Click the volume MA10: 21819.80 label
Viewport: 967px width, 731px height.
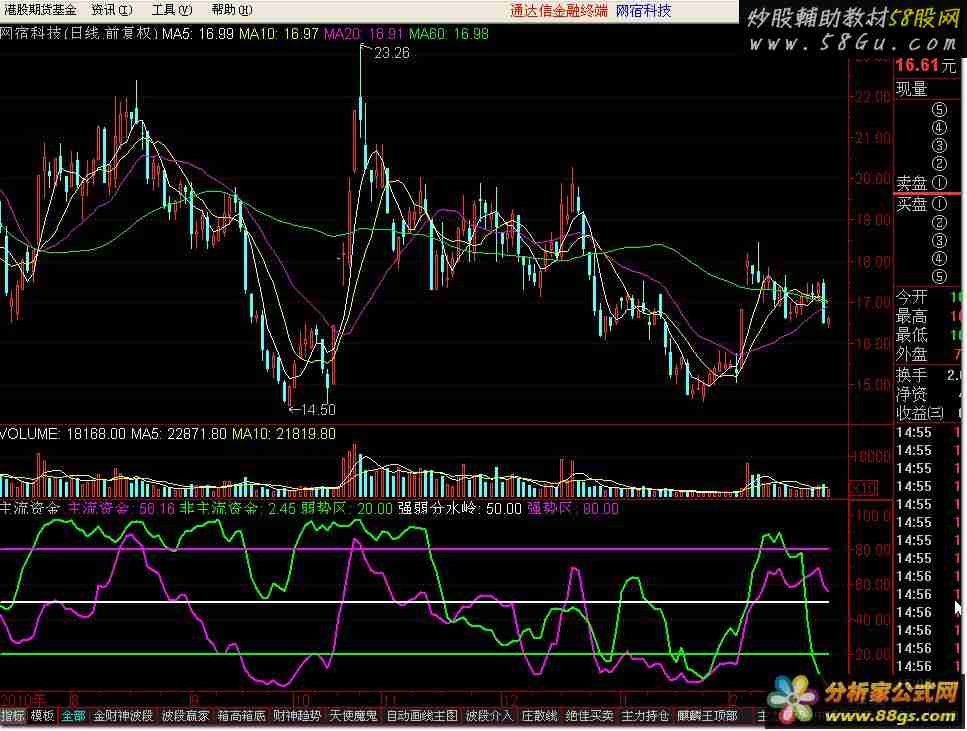click(284, 434)
